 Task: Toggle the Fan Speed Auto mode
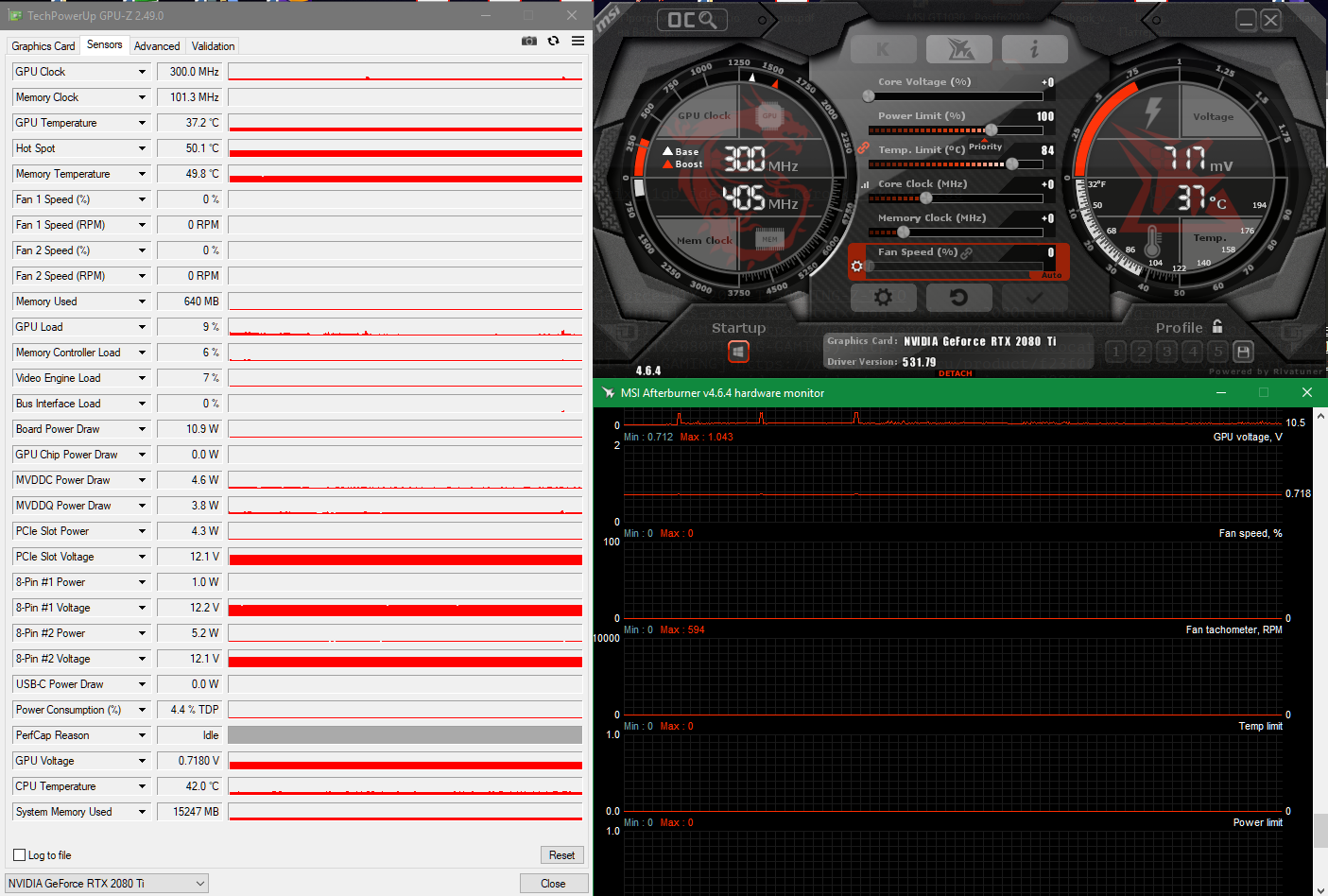click(1052, 275)
